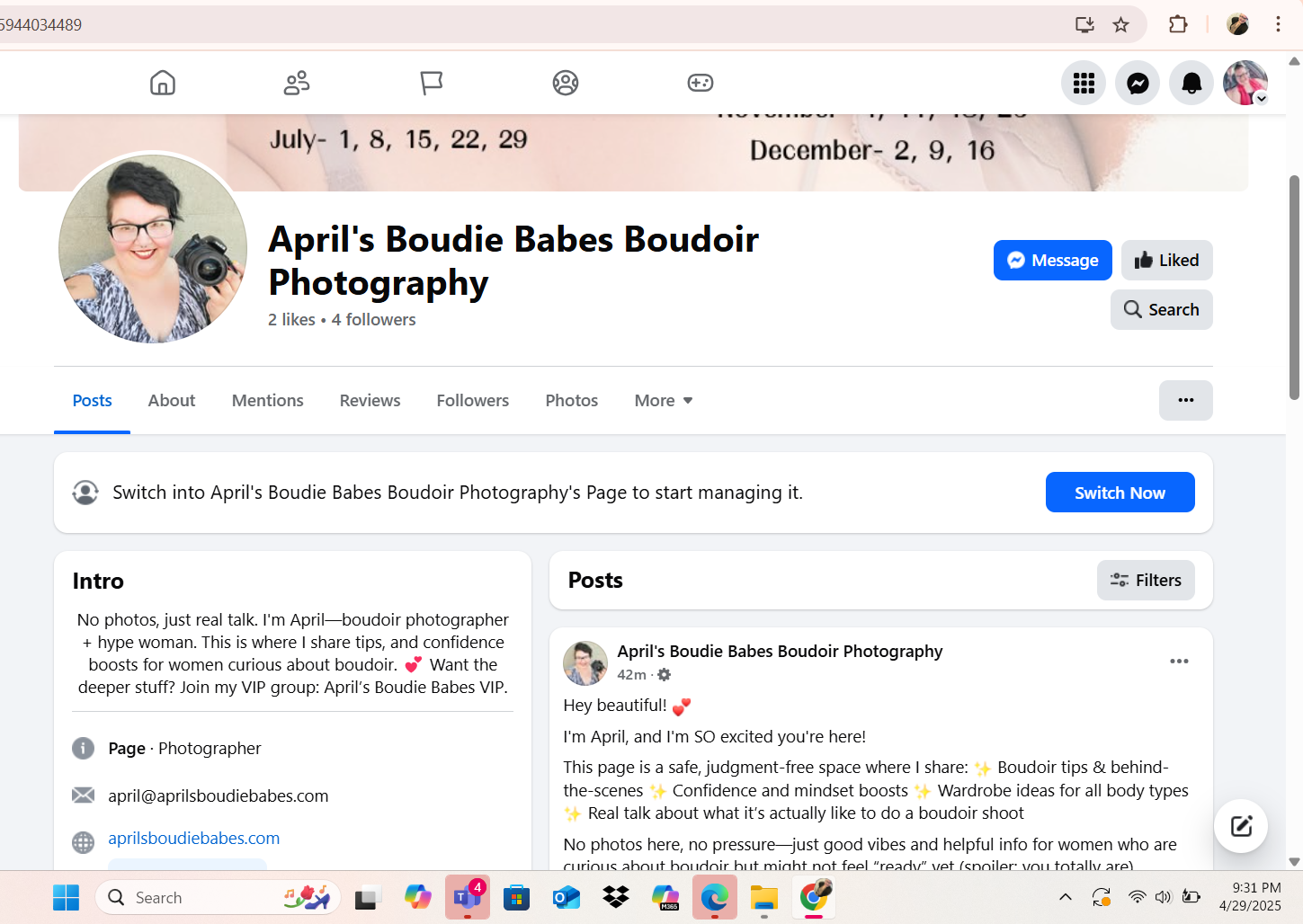The width and height of the screenshot is (1303, 924).
Task: Open Messenger chats icon
Action: coord(1138,84)
